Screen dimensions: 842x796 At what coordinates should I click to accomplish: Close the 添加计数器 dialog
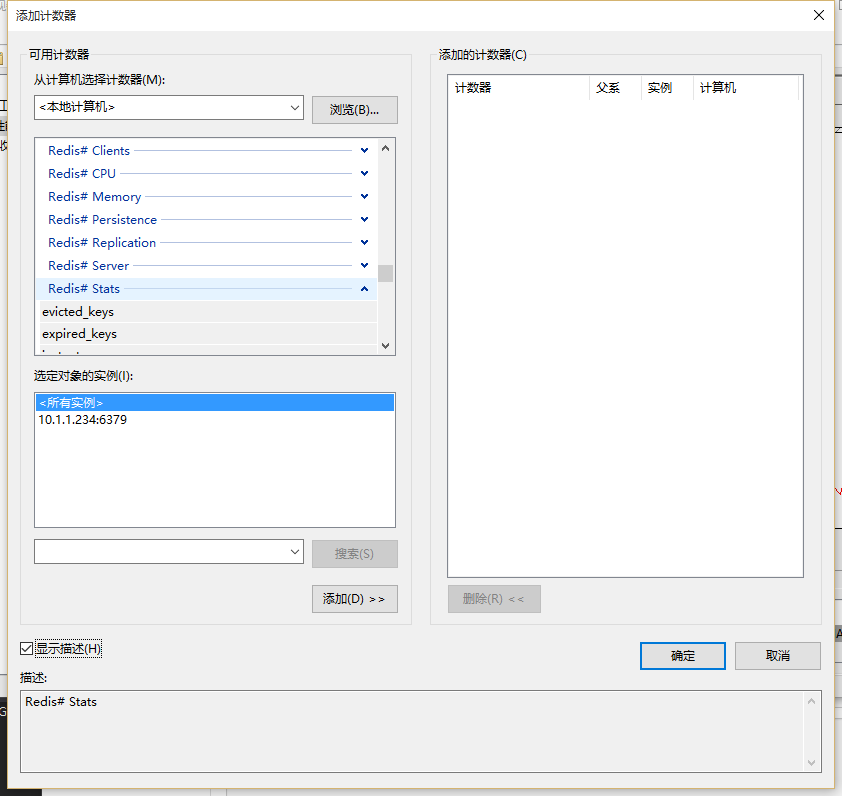(819, 15)
